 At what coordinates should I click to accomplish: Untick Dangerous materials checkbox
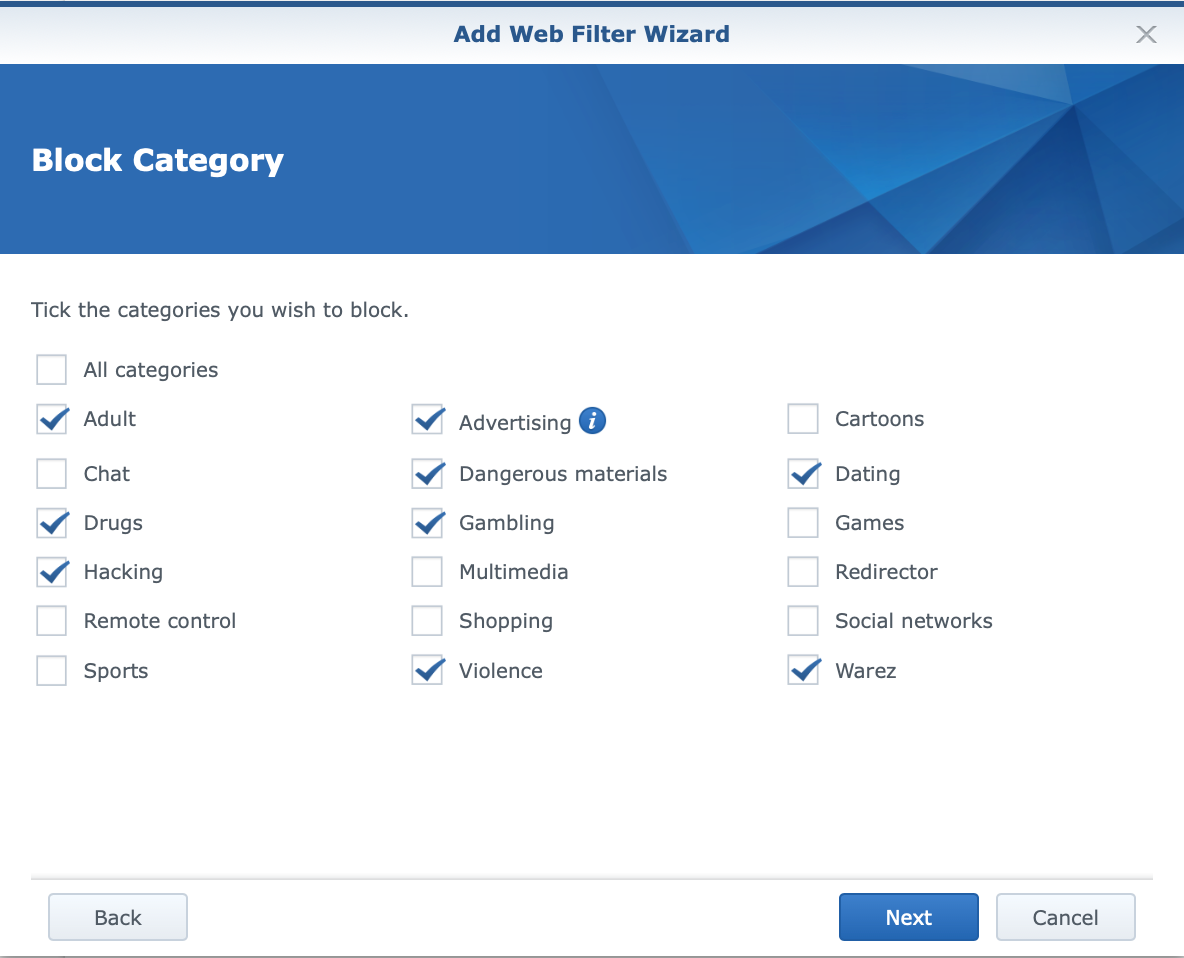(x=427, y=474)
